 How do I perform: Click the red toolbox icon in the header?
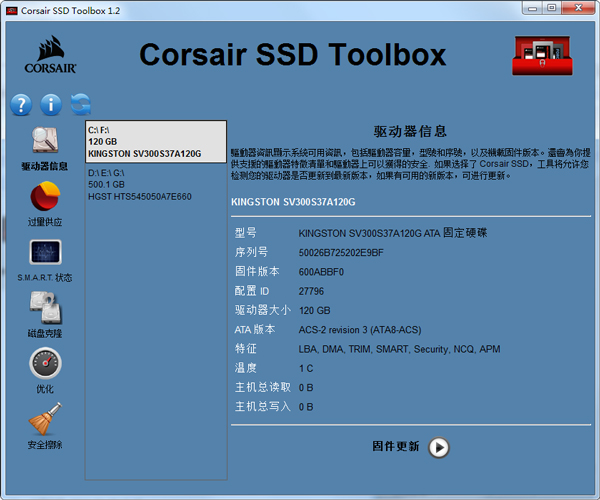(x=541, y=55)
